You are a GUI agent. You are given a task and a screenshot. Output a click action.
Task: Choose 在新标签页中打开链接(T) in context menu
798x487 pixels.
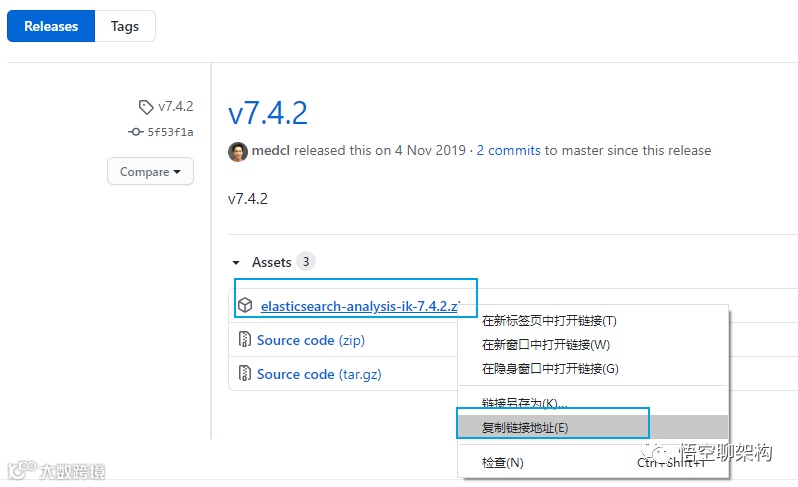tap(593, 321)
